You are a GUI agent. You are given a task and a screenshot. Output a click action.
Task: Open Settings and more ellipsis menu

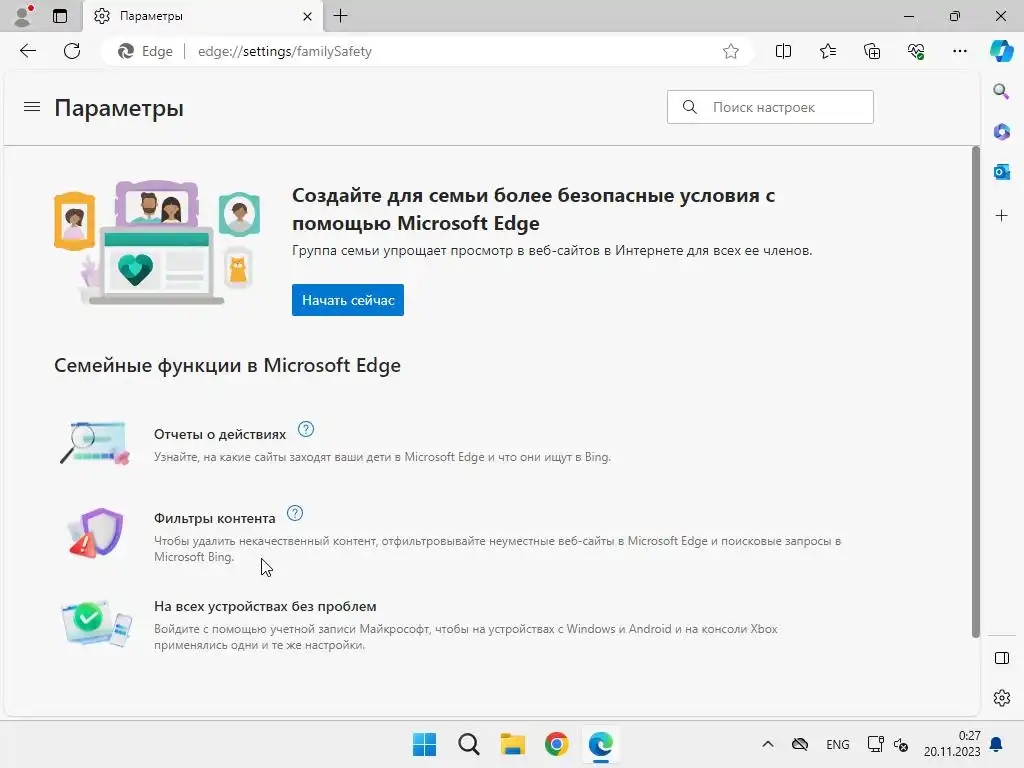[959, 51]
